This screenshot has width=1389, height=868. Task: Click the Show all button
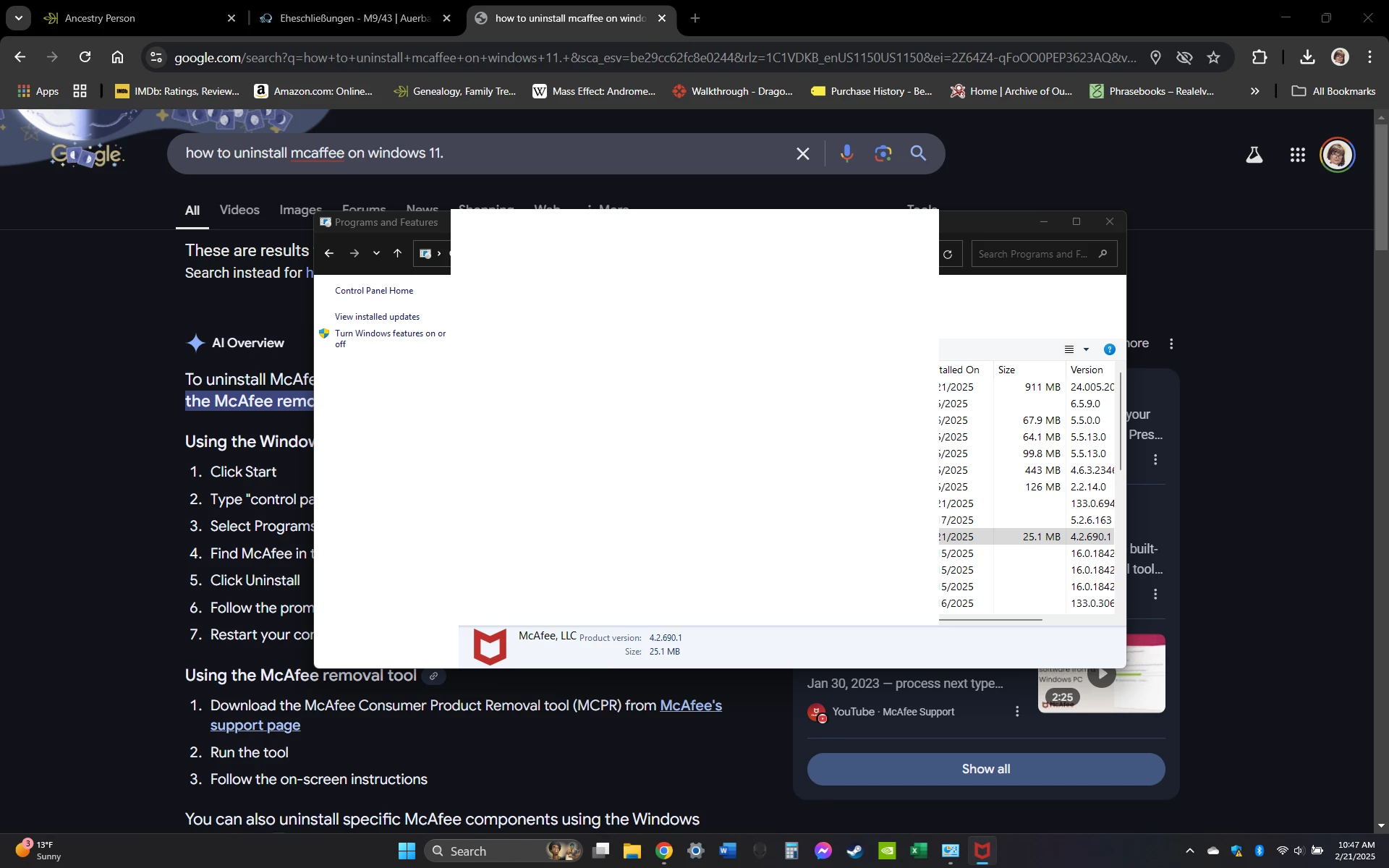[985, 769]
